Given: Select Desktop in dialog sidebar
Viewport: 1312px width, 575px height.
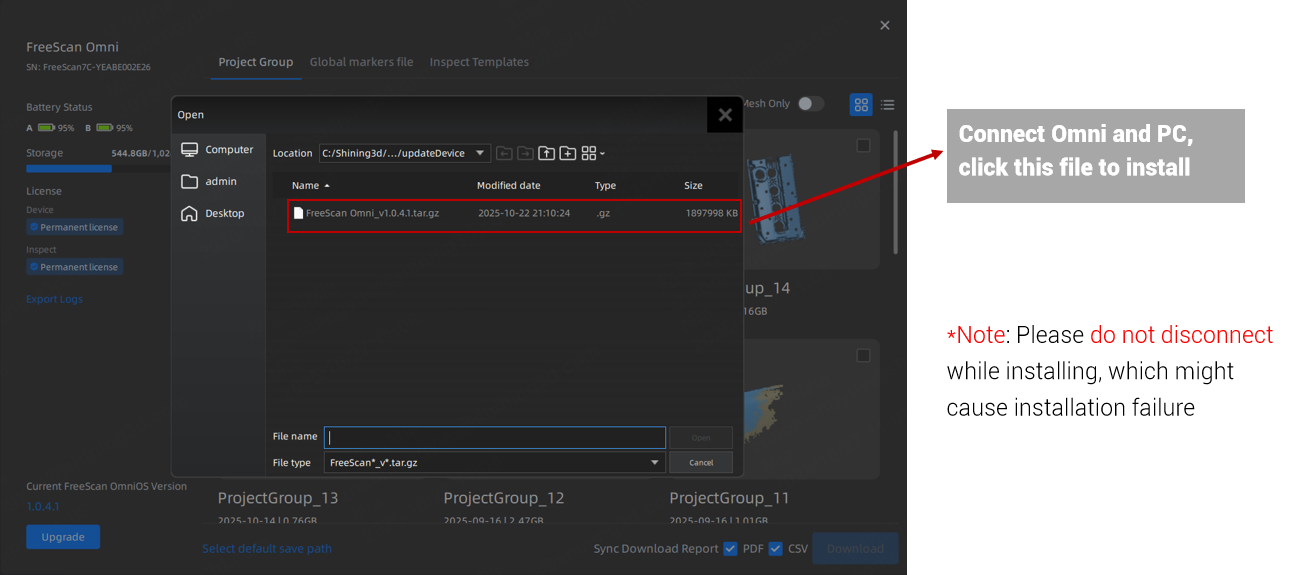Looking at the screenshot, I should coord(213,213).
